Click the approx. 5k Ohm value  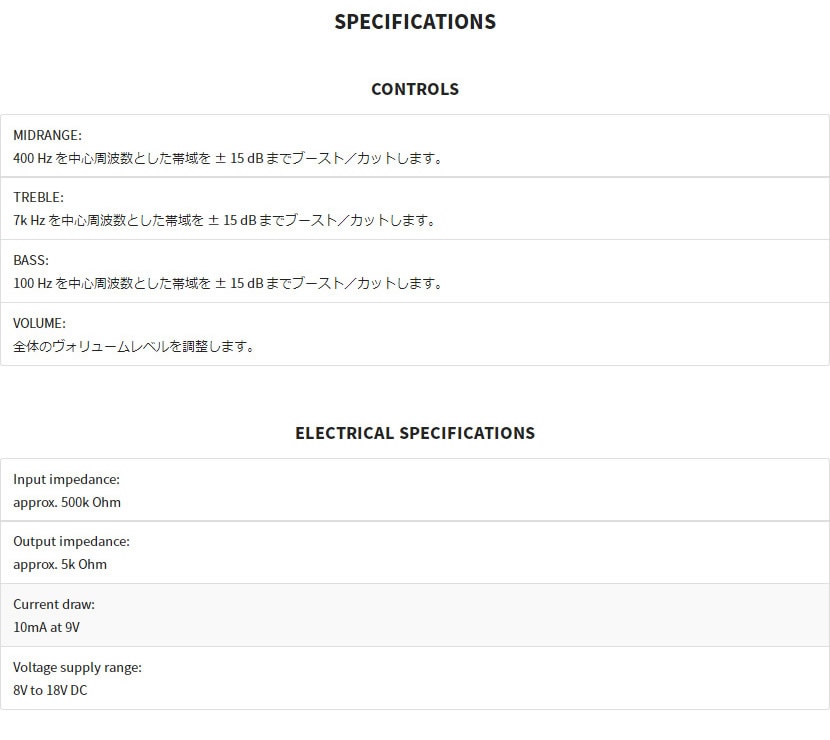click(60, 565)
